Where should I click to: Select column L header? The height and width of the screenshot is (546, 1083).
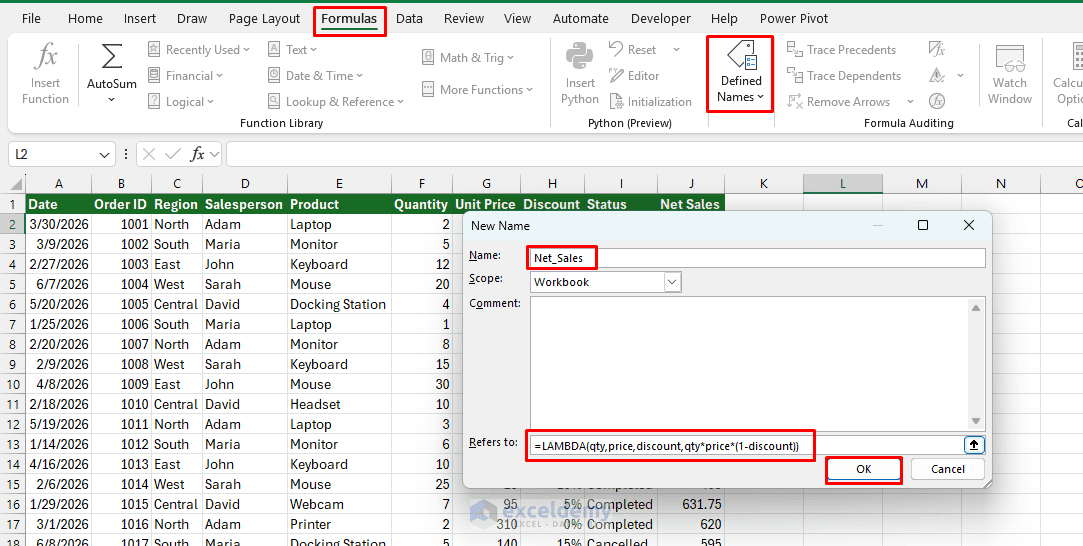coord(843,184)
